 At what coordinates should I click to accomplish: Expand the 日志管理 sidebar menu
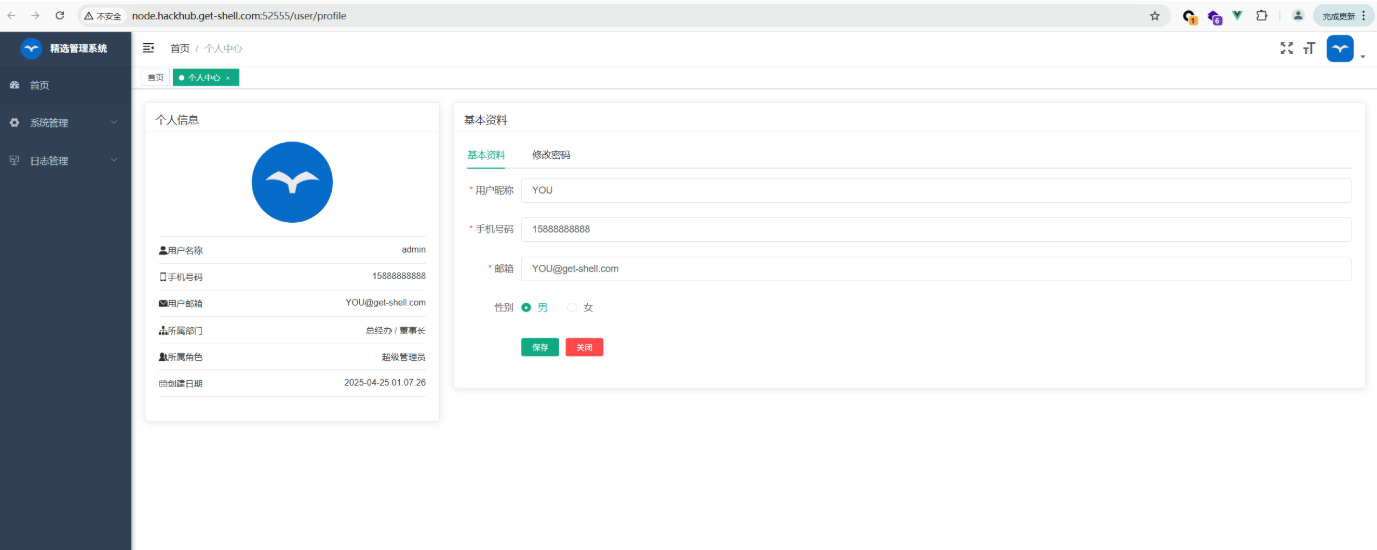click(x=65, y=161)
